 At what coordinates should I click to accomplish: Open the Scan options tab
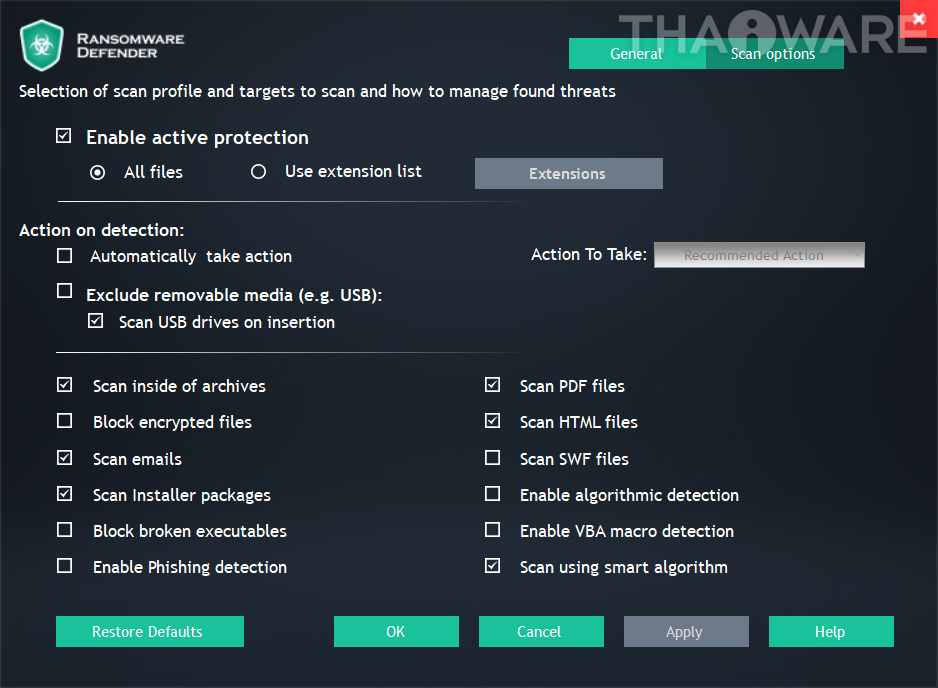pos(773,54)
